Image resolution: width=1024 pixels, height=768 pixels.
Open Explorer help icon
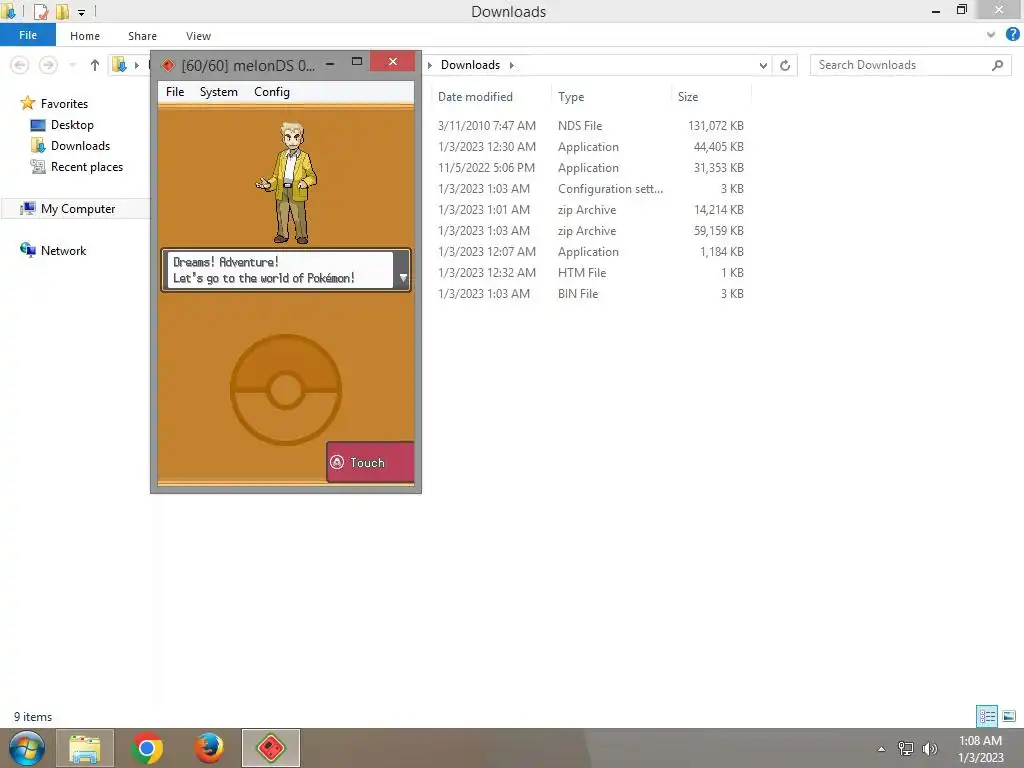(1013, 35)
